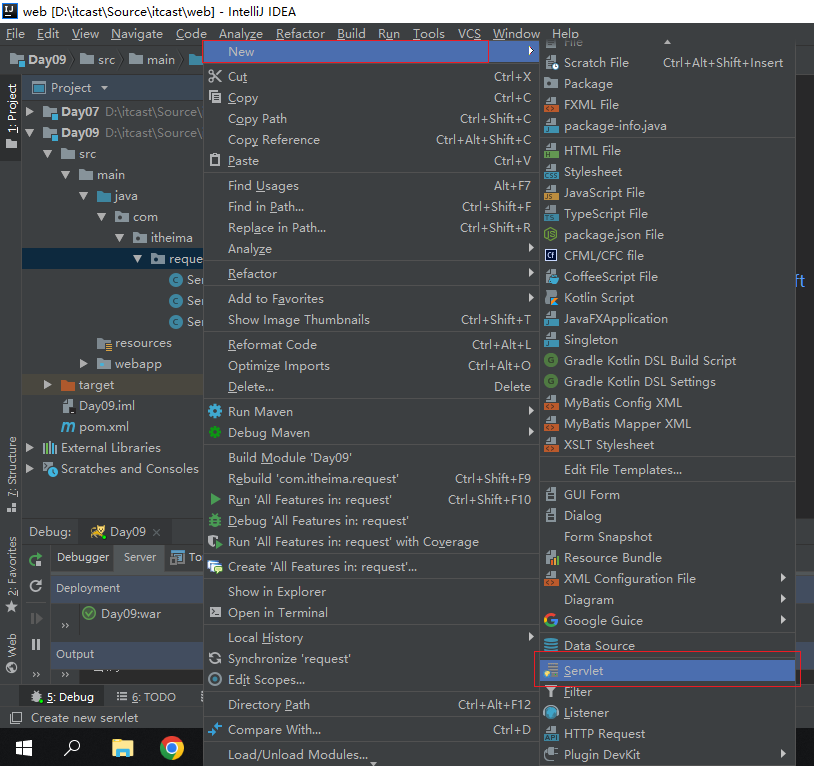
Task: Open Chrome from the Windows taskbar
Action: 171,747
